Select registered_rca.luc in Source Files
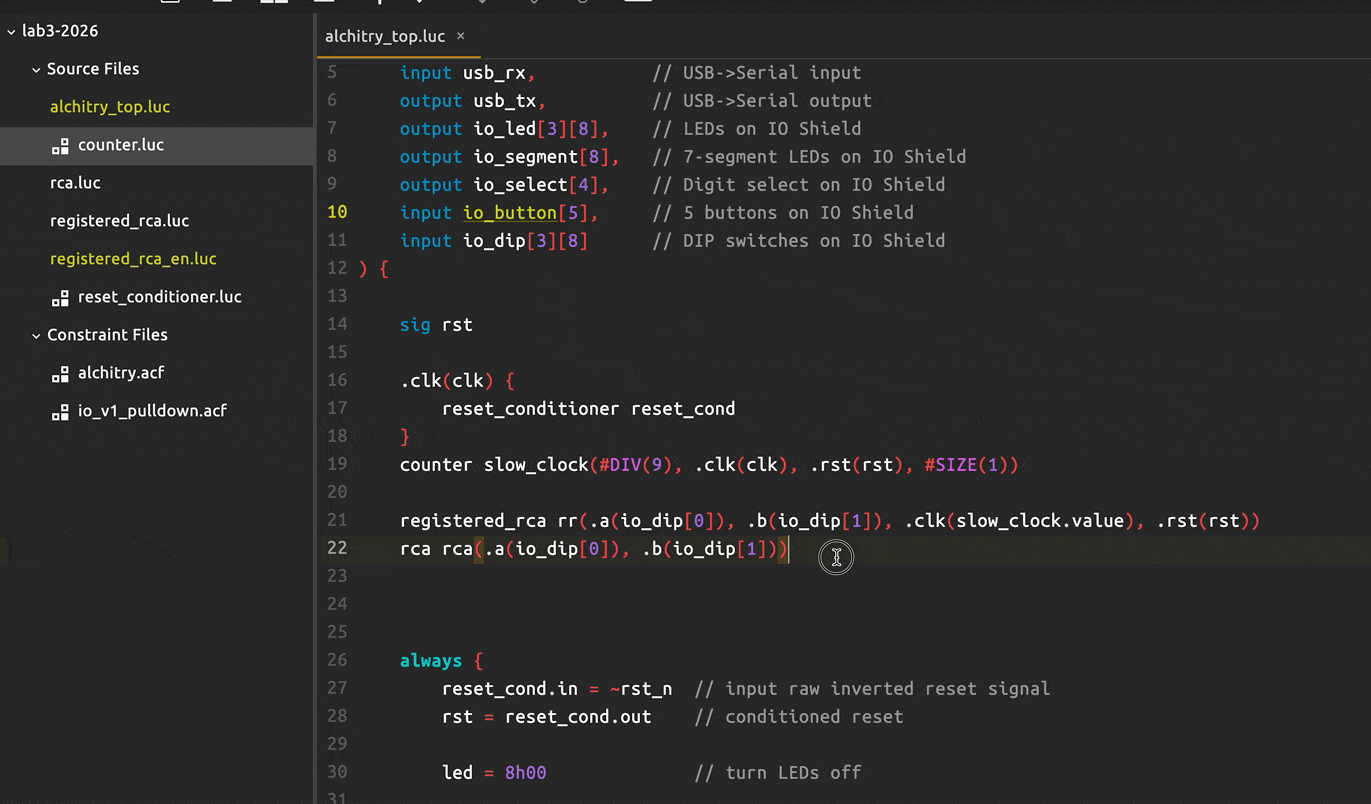This screenshot has width=1371, height=804. click(x=119, y=221)
